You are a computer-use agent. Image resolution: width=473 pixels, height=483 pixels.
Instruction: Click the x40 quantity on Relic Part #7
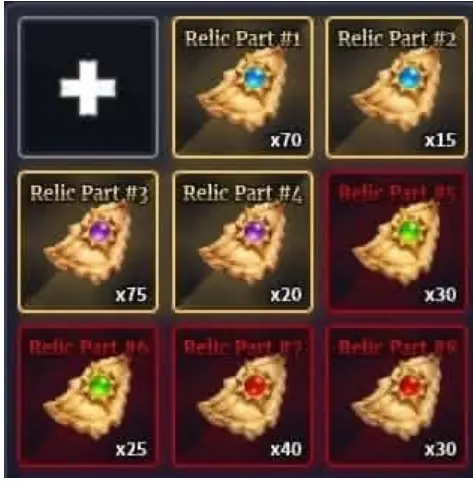click(286, 449)
